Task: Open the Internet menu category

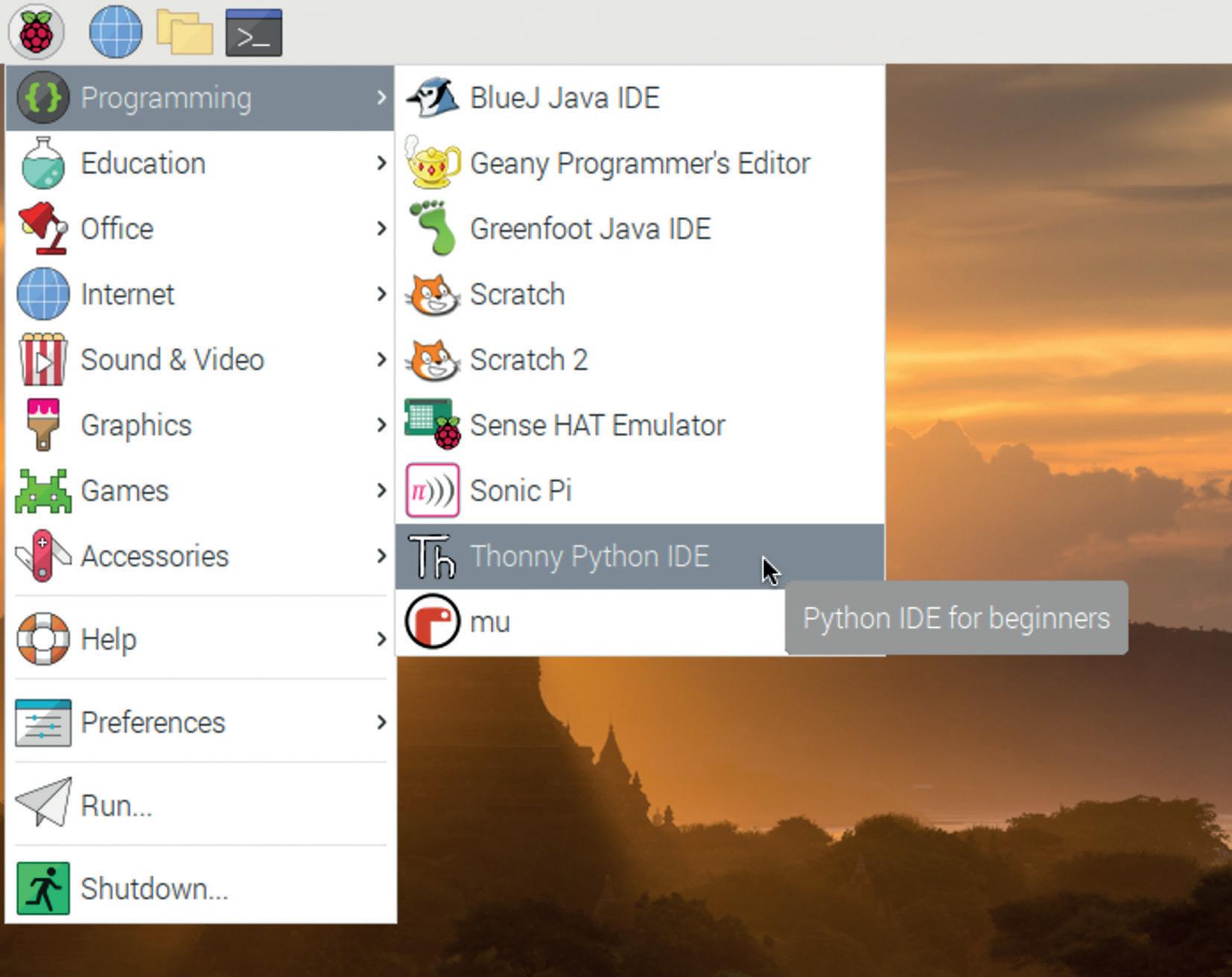Action: 200,294
